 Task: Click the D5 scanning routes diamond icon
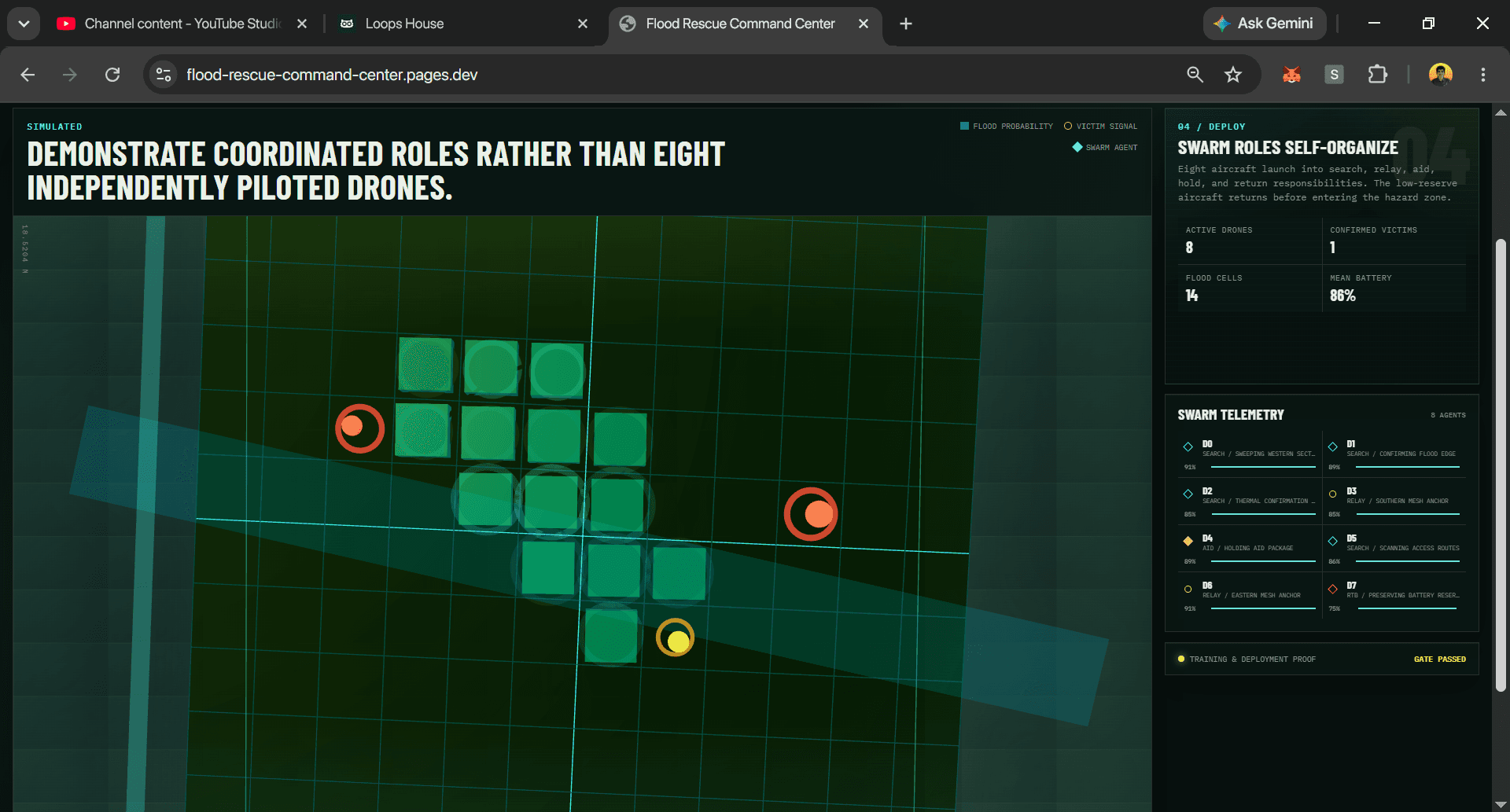[x=1332, y=541]
